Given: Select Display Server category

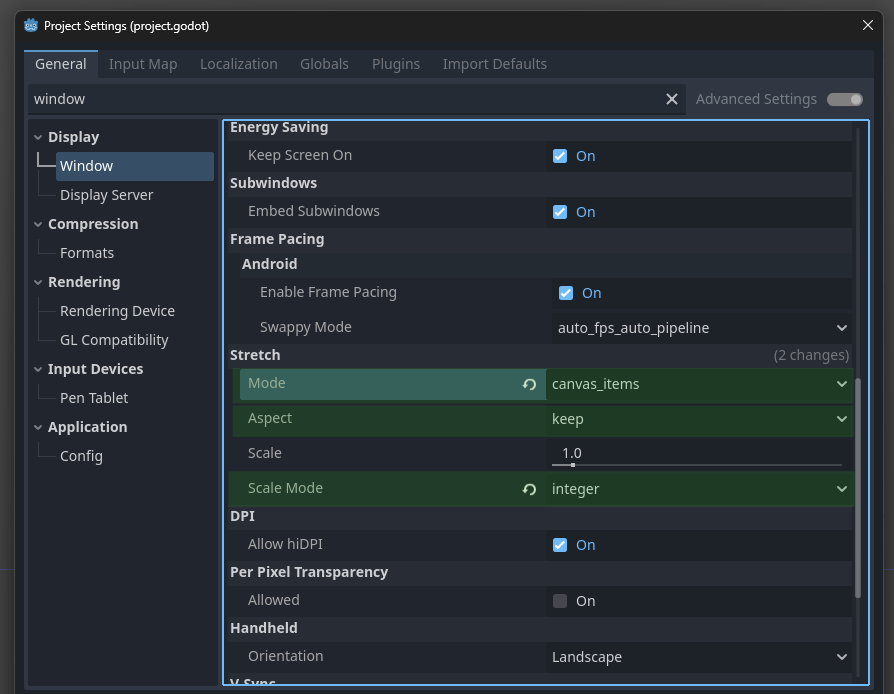Looking at the screenshot, I should click(107, 195).
